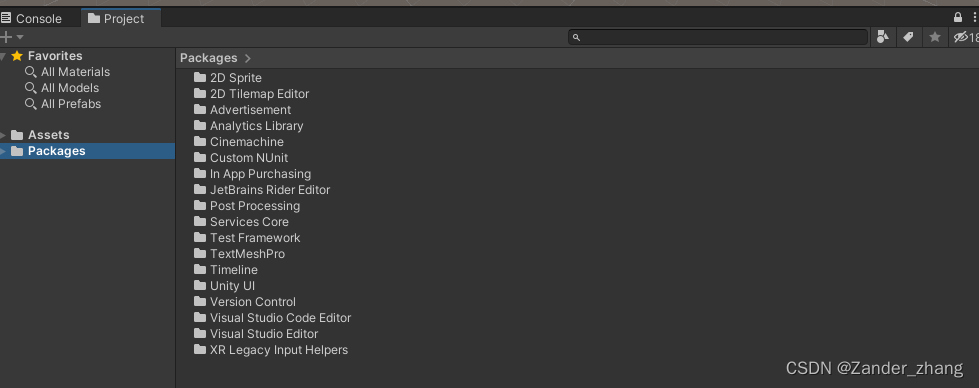Select the TextMeshPro folder icon
The width and height of the screenshot is (979, 388).
200,253
